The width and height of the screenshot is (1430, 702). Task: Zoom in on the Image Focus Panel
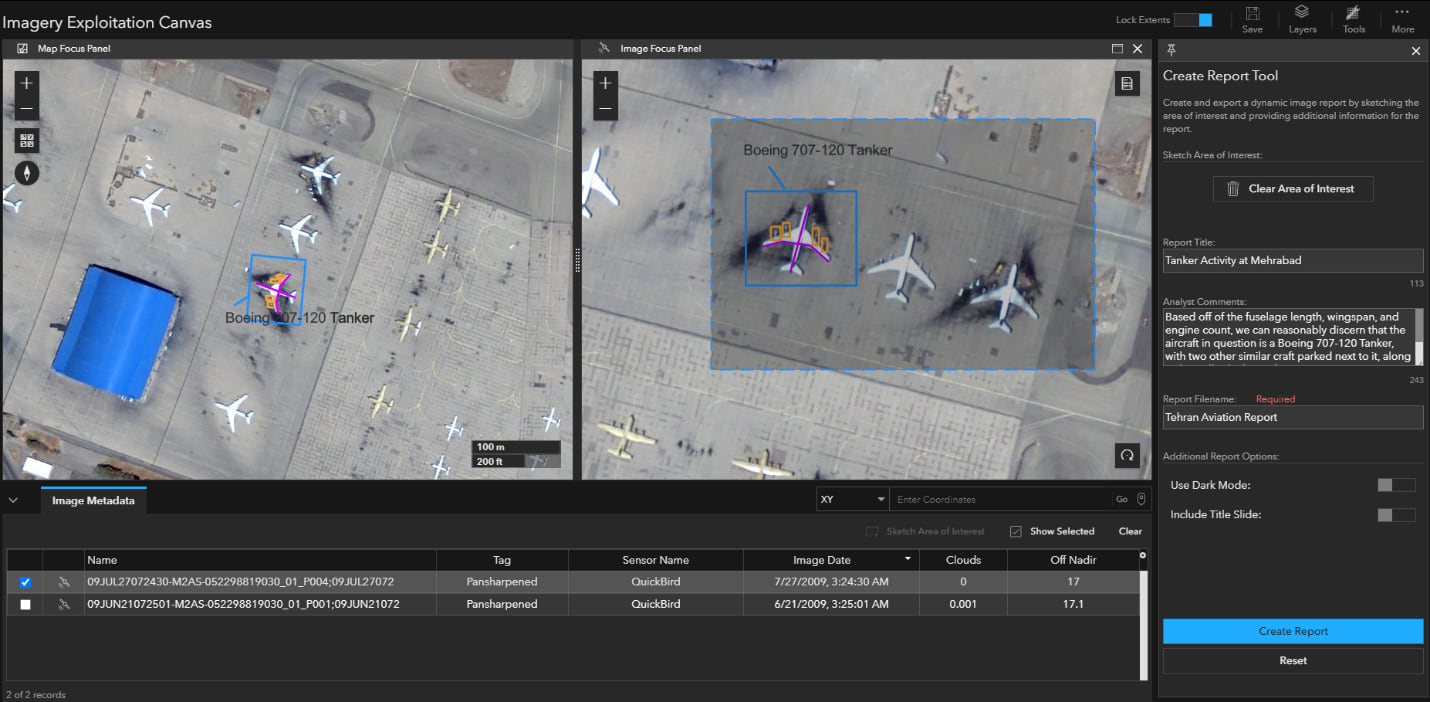pyautogui.click(x=605, y=83)
